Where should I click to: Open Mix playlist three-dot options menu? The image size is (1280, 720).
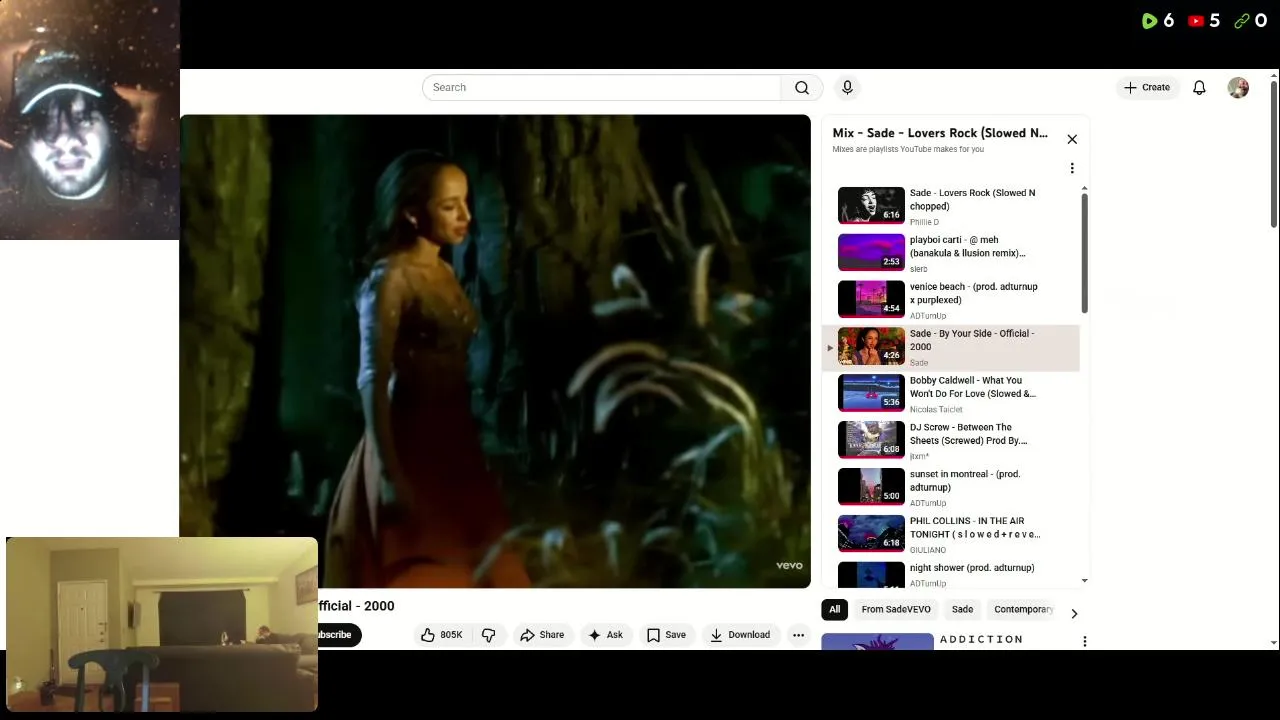pyautogui.click(x=1072, y=168)
